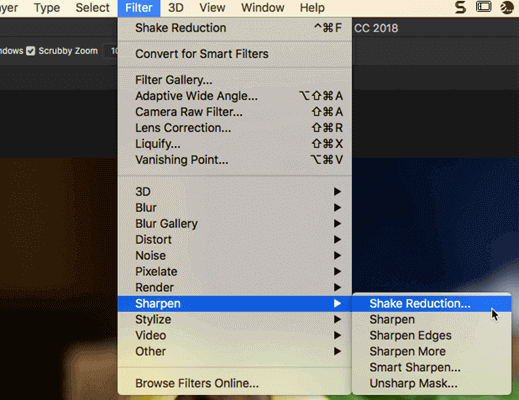Open Lens Correction... filter
This screenshot has width=519, height=400.
click(235, 128)
